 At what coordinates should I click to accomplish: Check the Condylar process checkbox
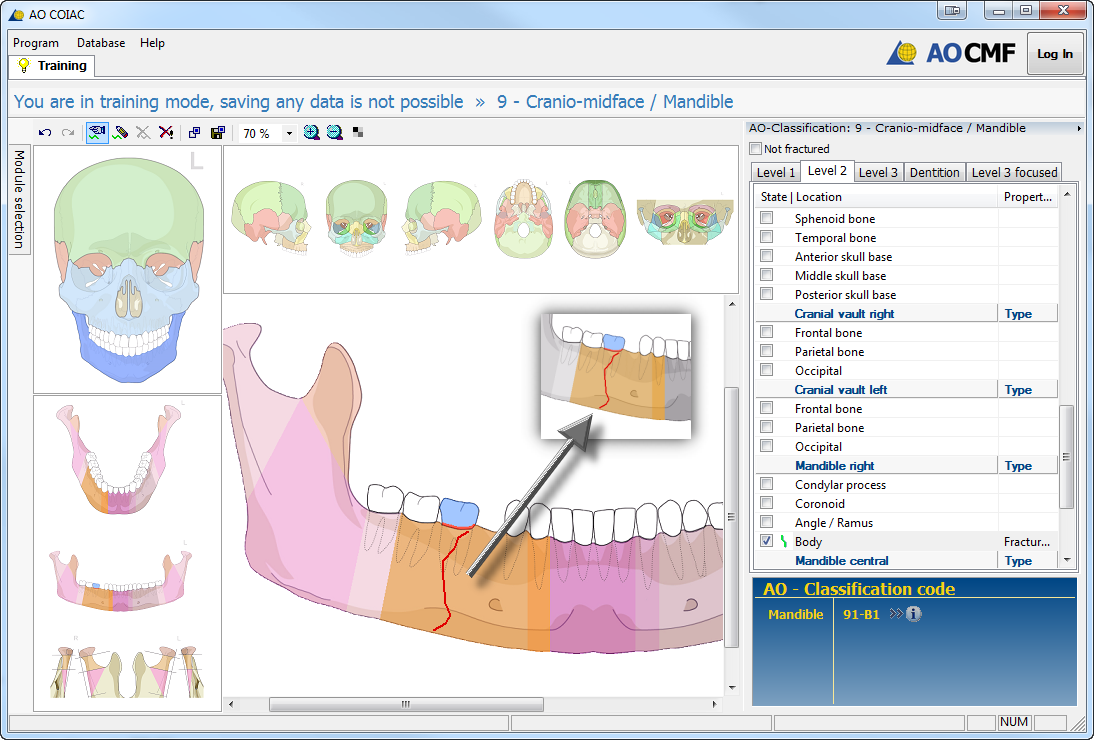(767, 484)
